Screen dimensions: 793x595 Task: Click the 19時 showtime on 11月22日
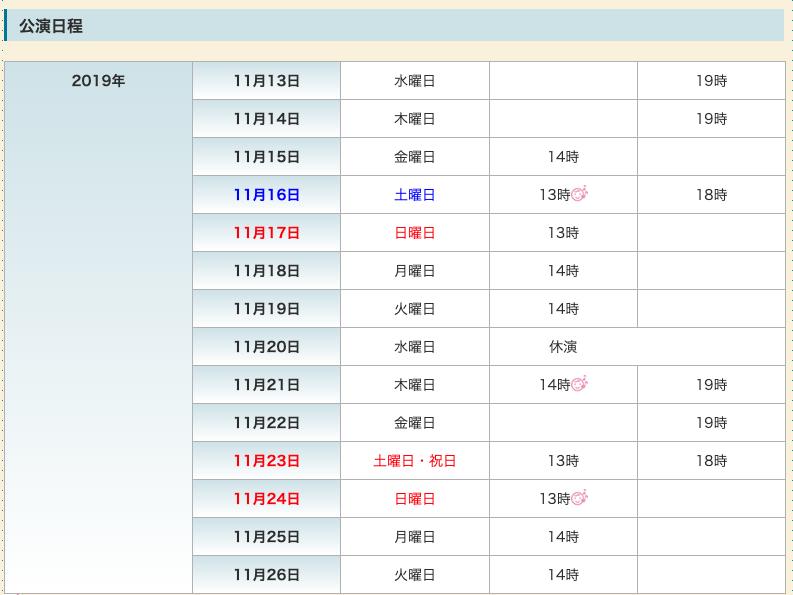pos(712,422)
